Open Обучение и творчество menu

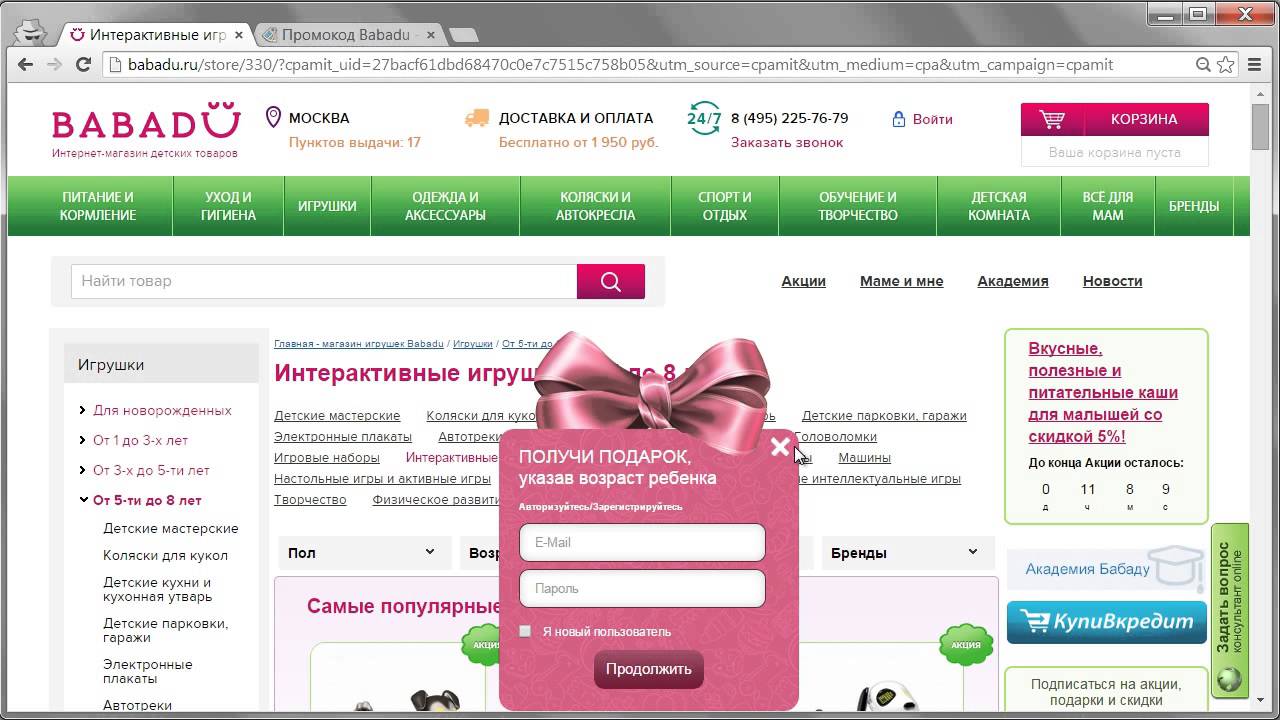pos(858,206)
